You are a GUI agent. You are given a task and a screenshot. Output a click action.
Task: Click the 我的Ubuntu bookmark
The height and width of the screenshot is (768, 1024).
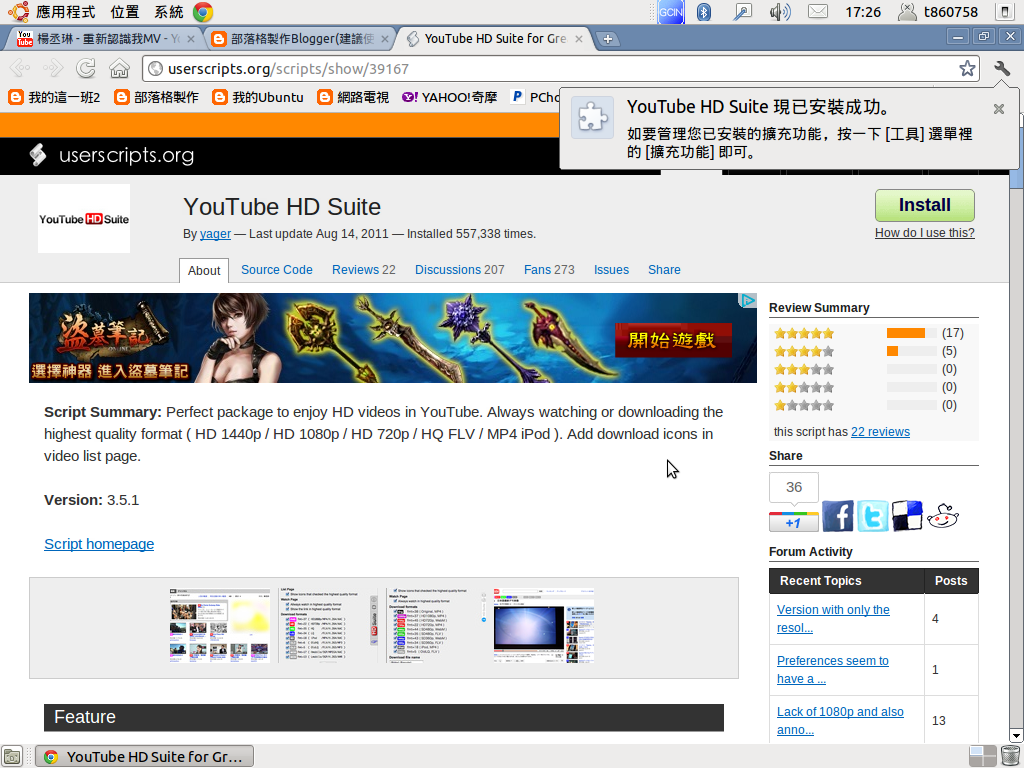click(x=259, y=97)
